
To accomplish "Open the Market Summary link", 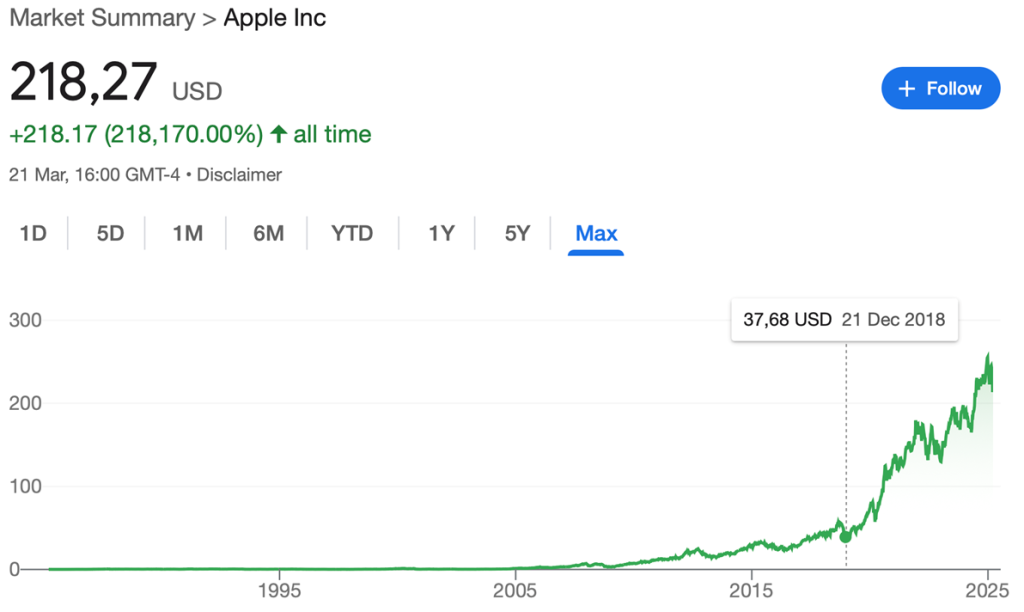I will click(x=101, y=18).
